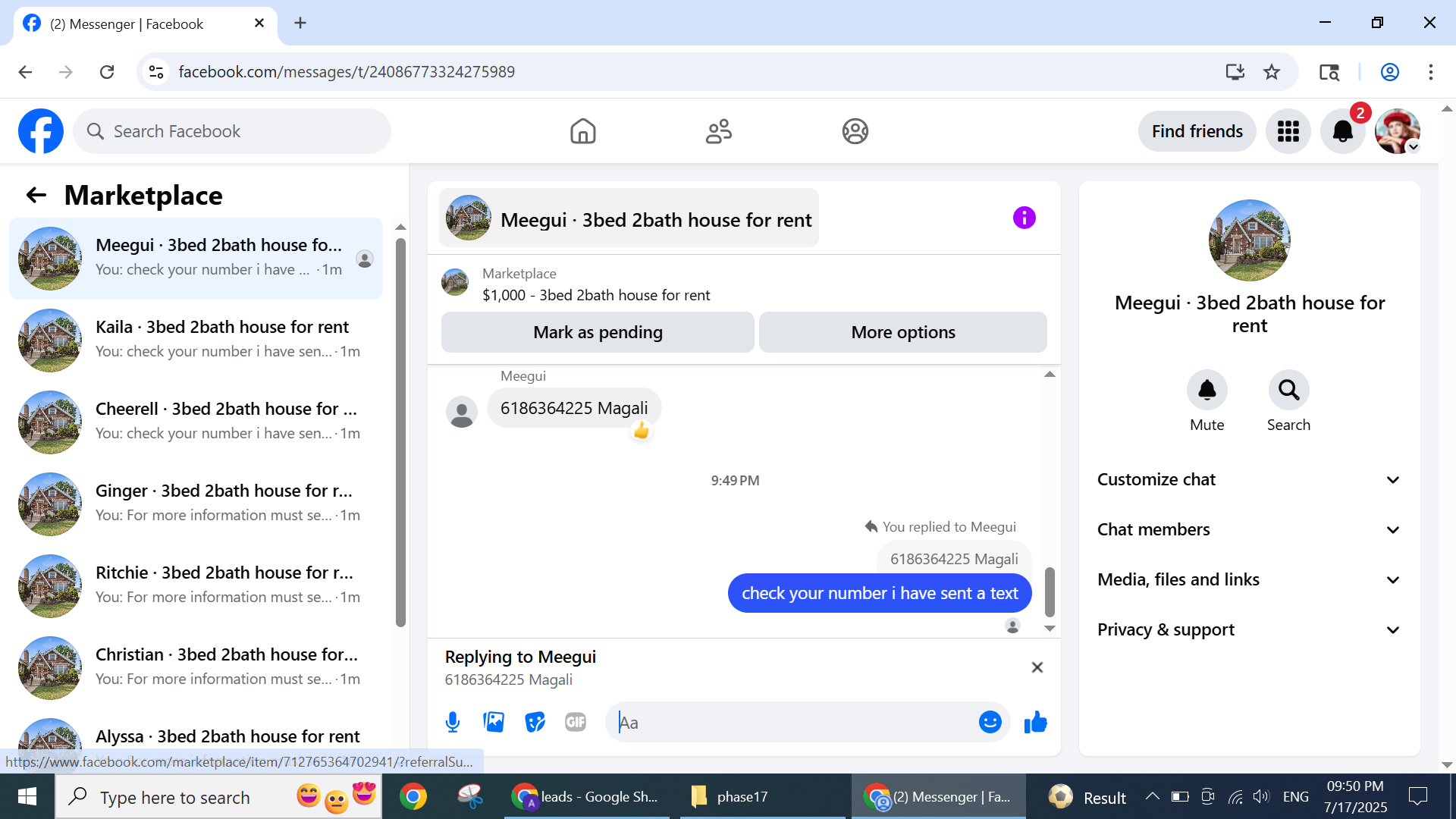Record a voice clip with microphone icon
Viewport: 1456px width, 819px height.
453,722
